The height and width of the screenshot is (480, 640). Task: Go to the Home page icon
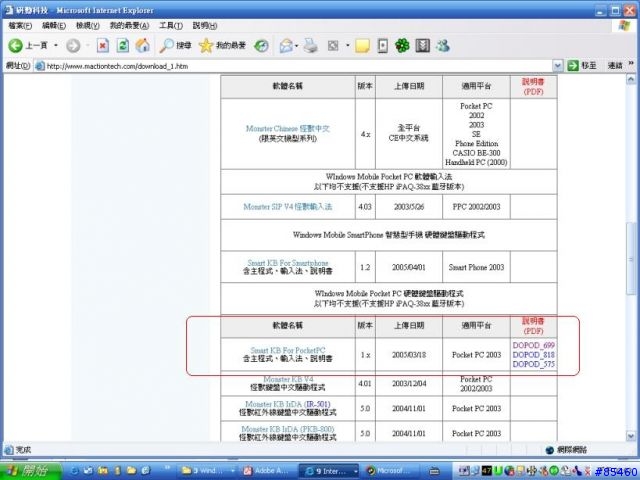(x=142, y=45)
